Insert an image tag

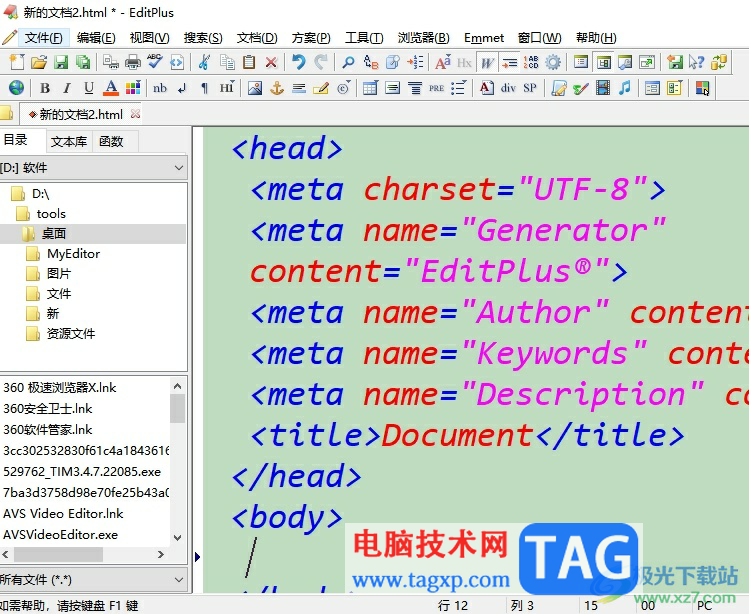[255, 88]
